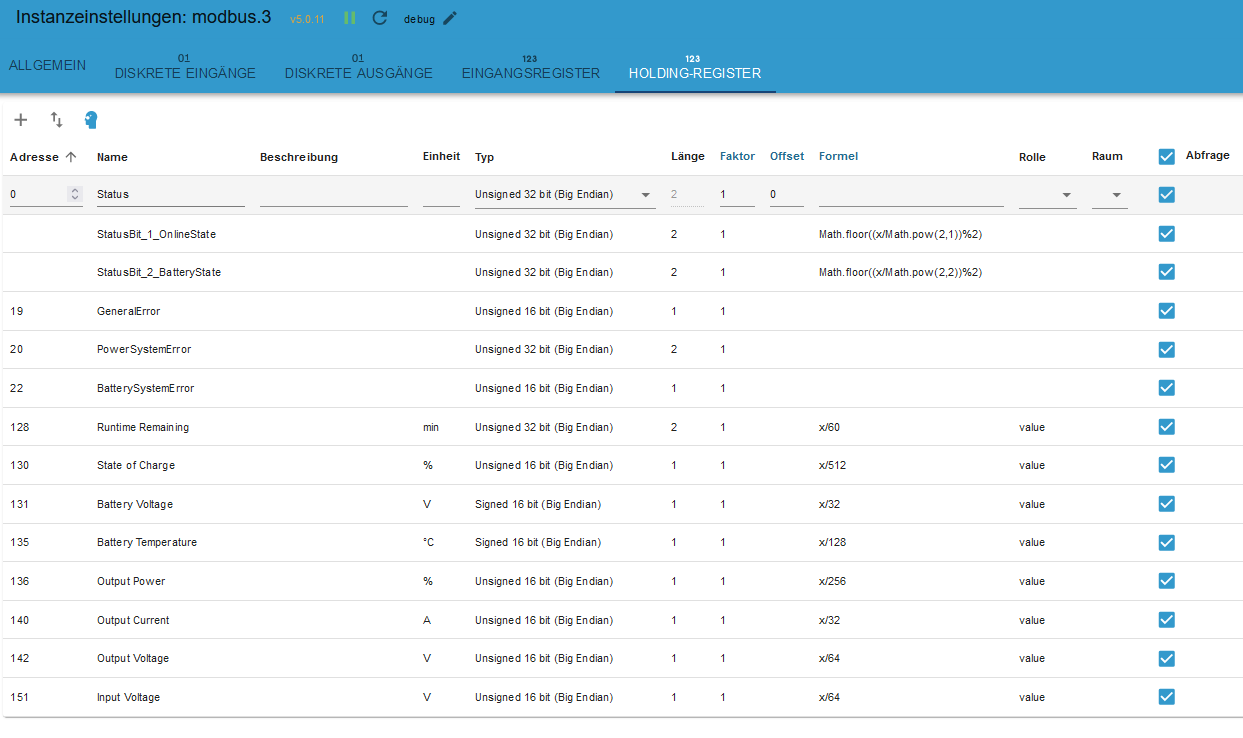Click the plus icon to add register
1243x738 pixels.
(x=21, y=120)
